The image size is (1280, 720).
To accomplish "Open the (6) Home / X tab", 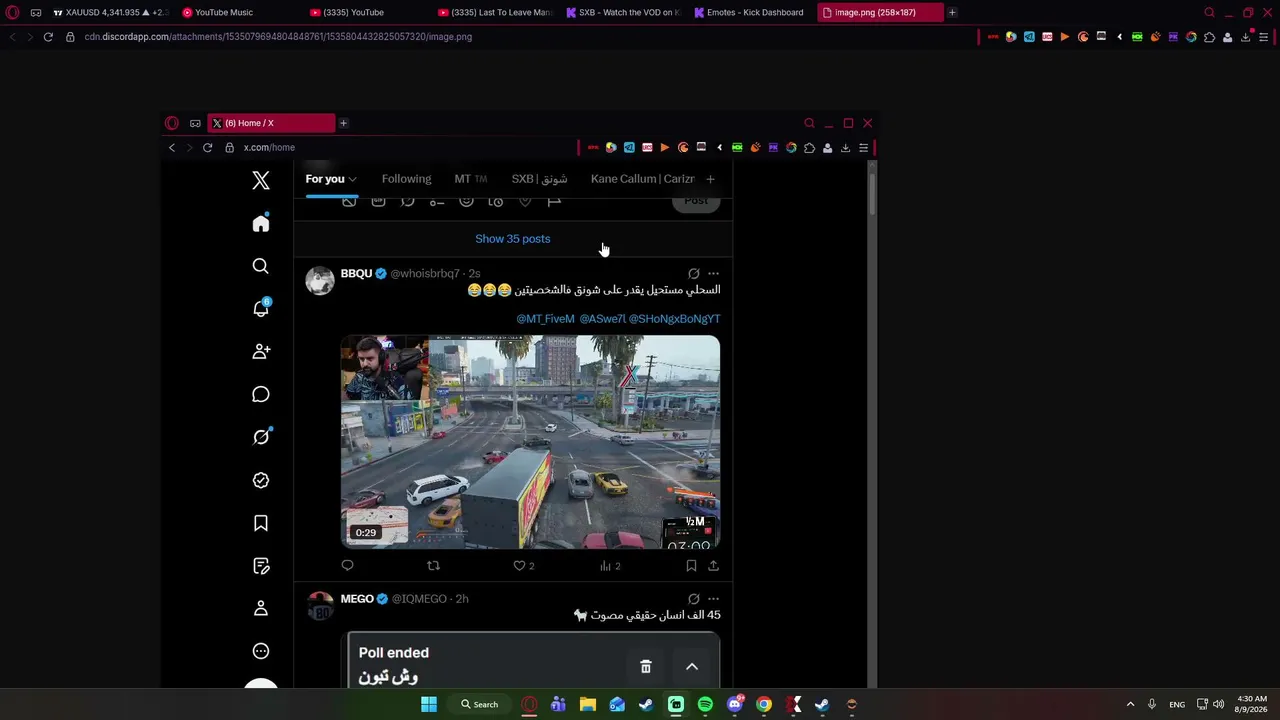I will (x=270, y=123).
